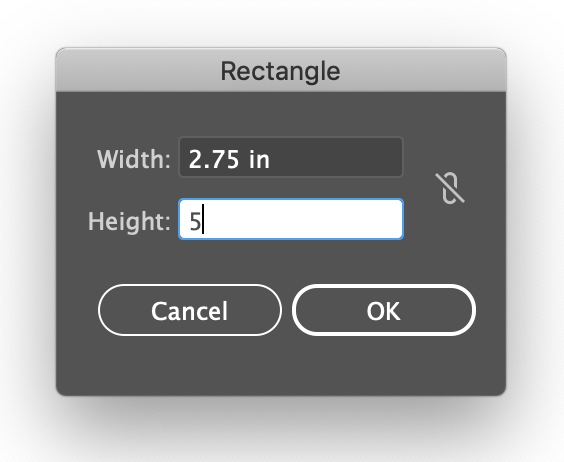Click empty dialog area above Width field

click(x=281, y=114)
